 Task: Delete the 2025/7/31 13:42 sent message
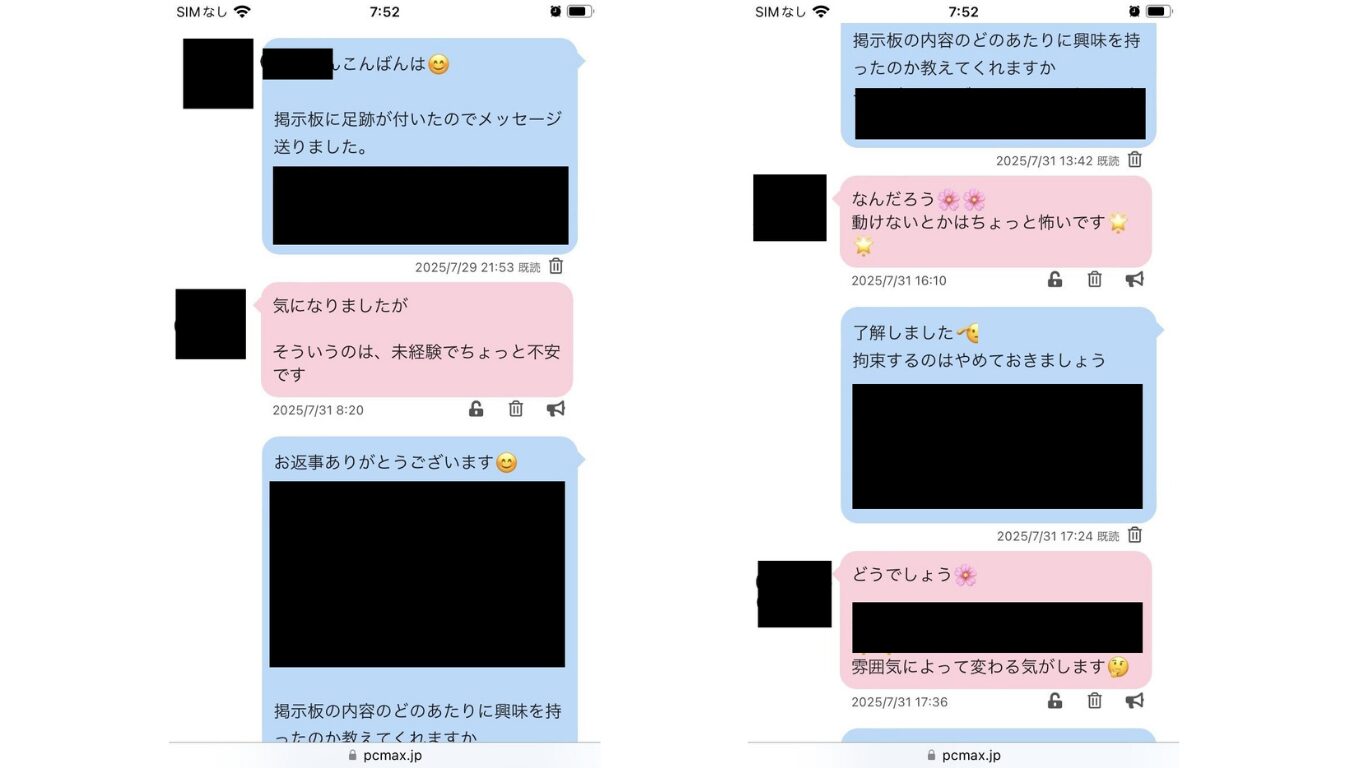click(1135, 159)
